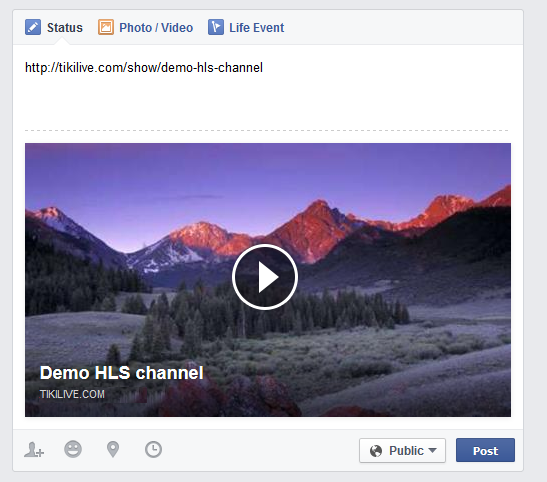Click the Demo HLS channel title
This screenshot has height=482, width=547.
(121, 372)
